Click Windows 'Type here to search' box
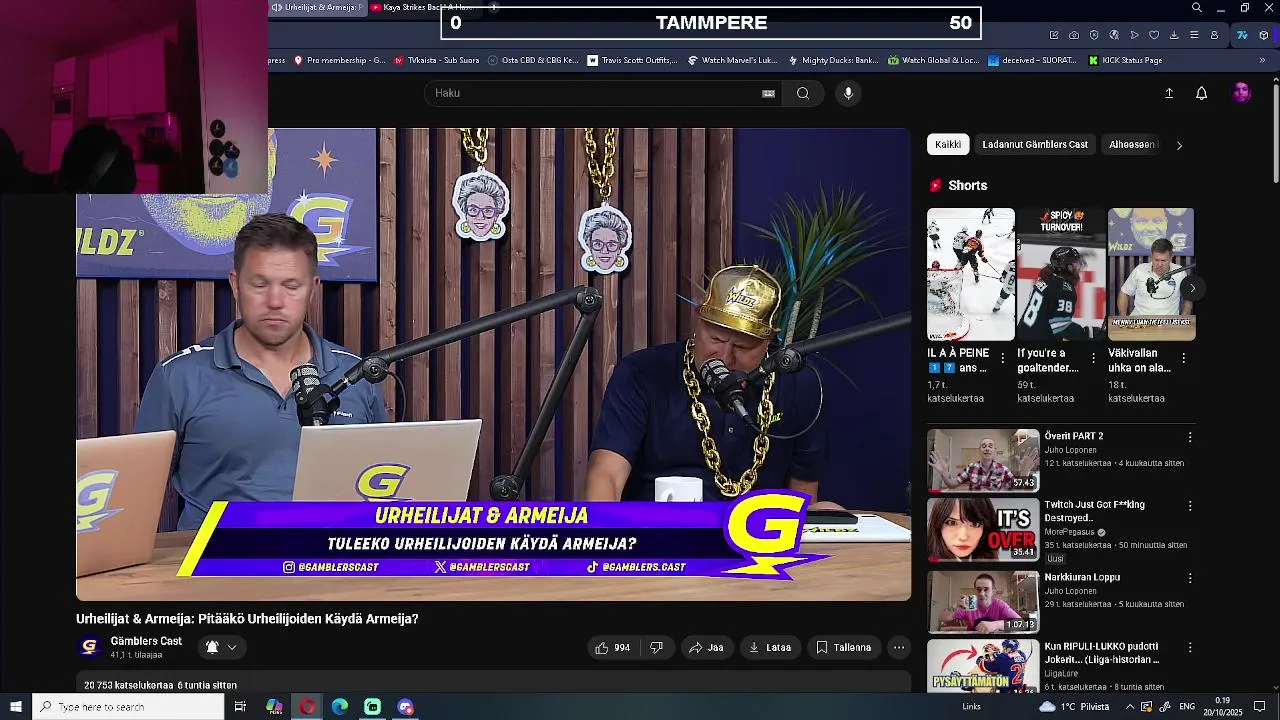 click(128, 707)
